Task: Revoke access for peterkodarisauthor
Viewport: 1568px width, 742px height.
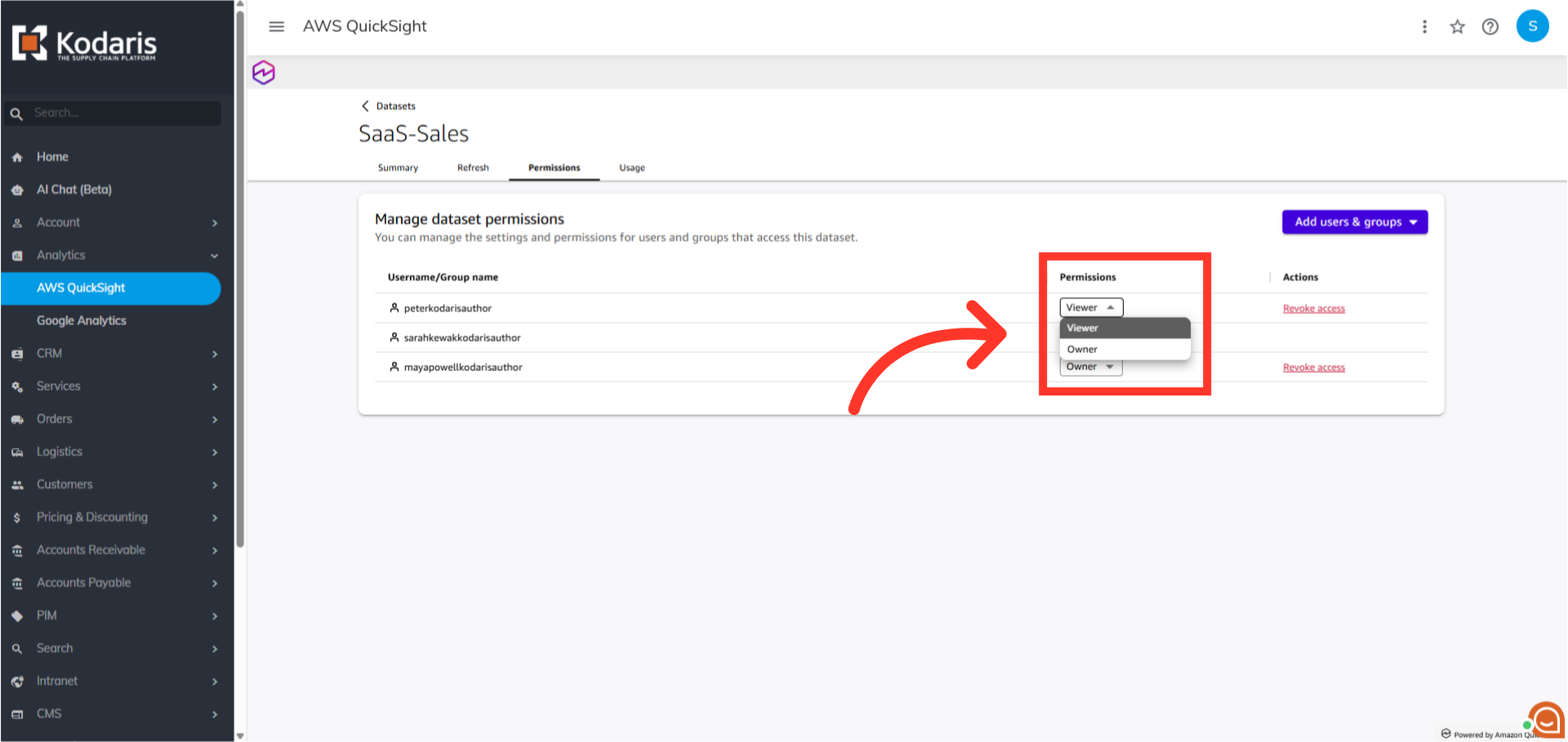Action: 1313,309
